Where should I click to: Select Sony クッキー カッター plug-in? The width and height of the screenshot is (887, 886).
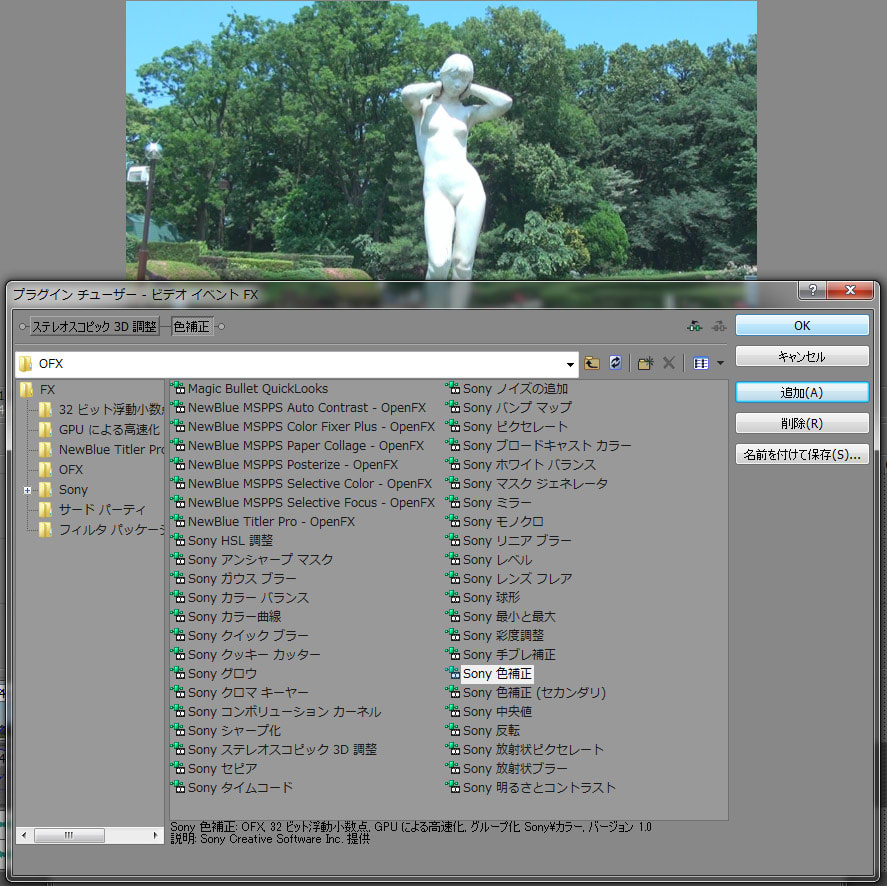point(246,655)
